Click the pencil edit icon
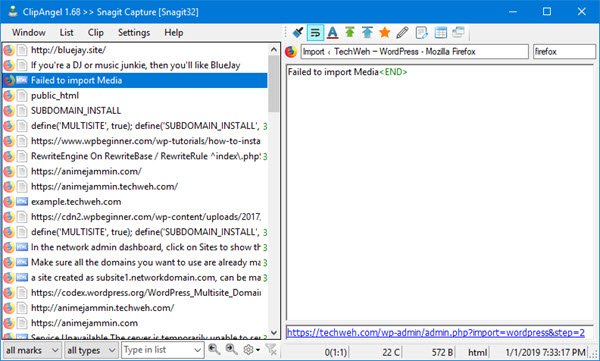Image resolution: width=600 pixels, height=361 pixels. (x=402, y=33)
